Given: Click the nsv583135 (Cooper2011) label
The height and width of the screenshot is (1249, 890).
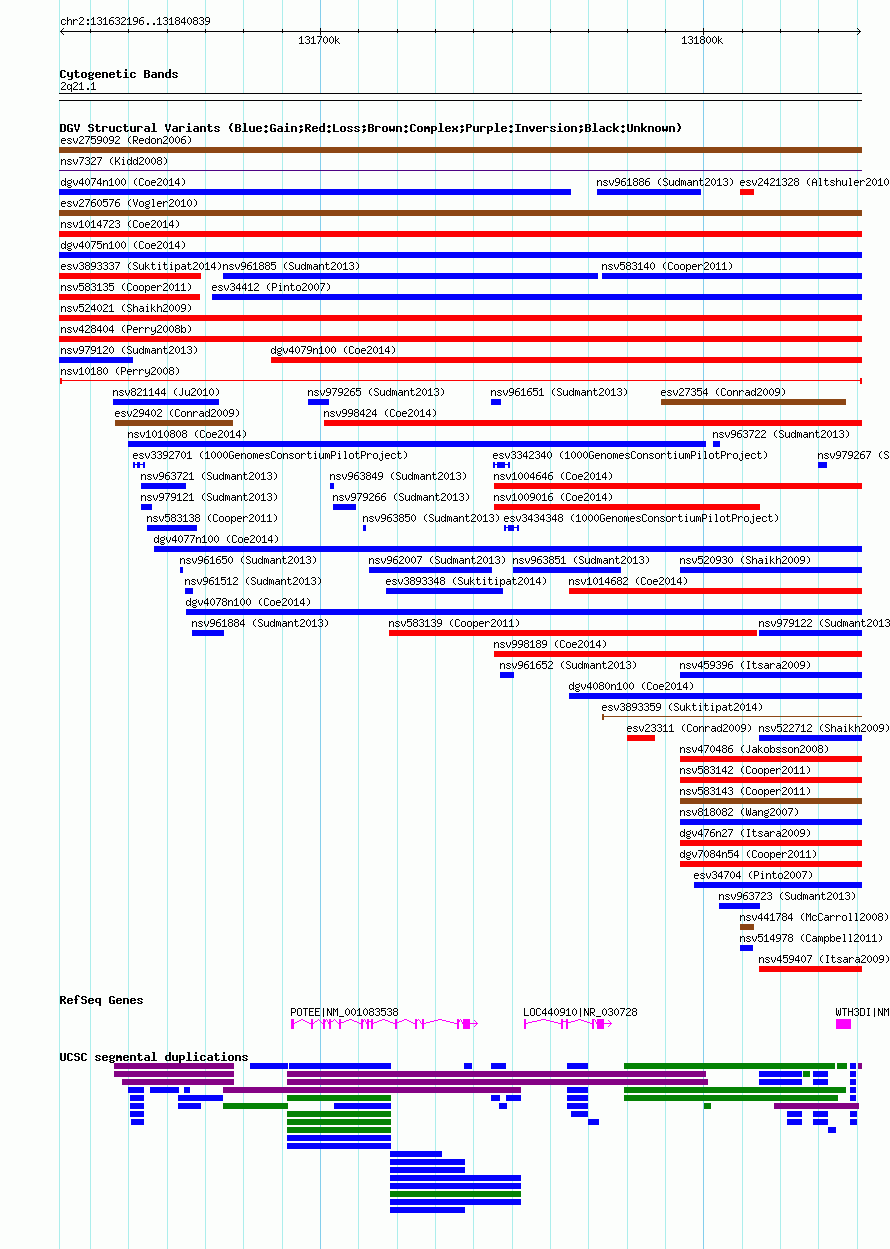Looking at the screenshot, I should [x=126, y=287].
